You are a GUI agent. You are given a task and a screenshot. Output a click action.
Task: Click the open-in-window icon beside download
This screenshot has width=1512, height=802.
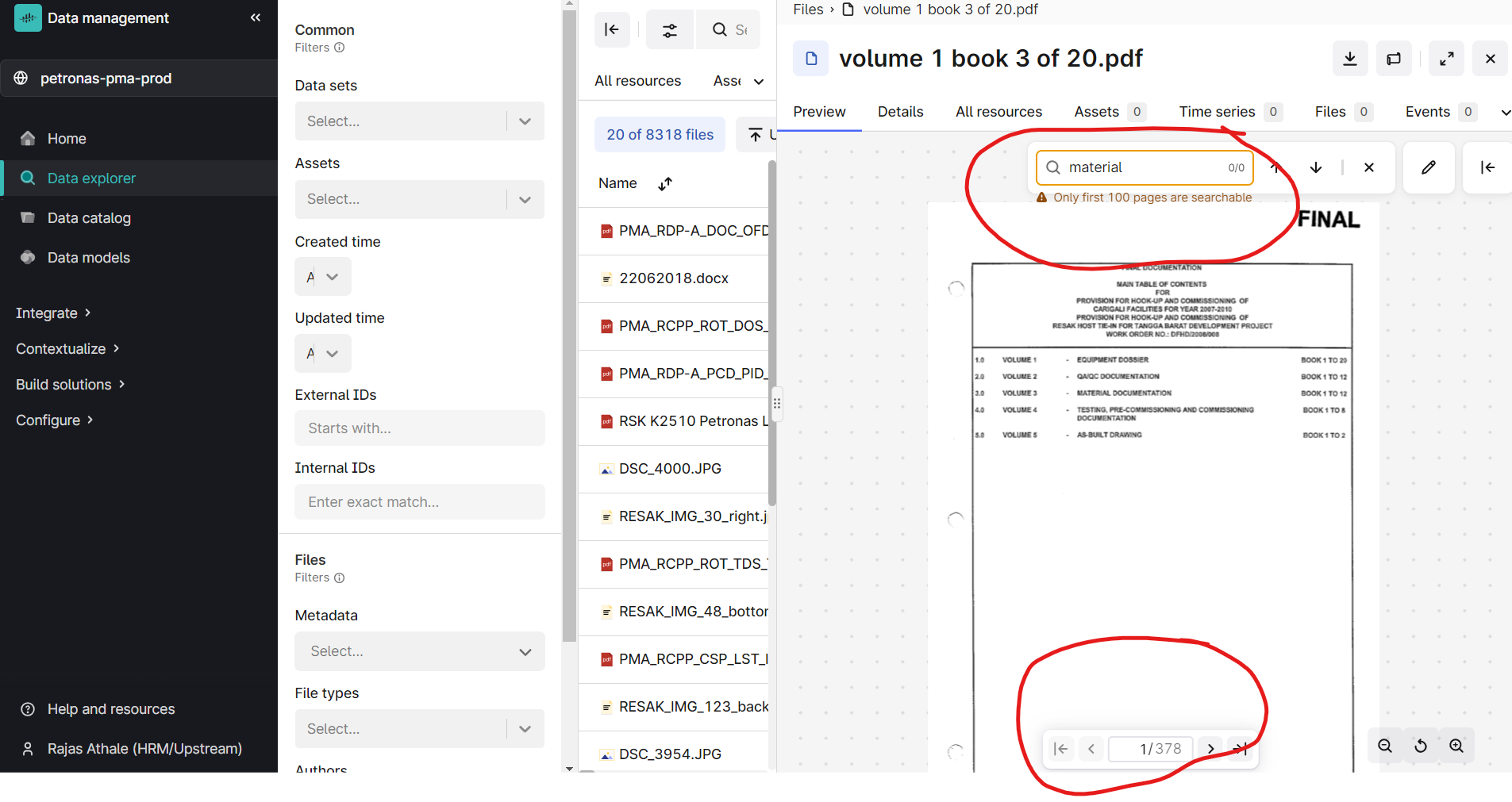(1394, 59)
